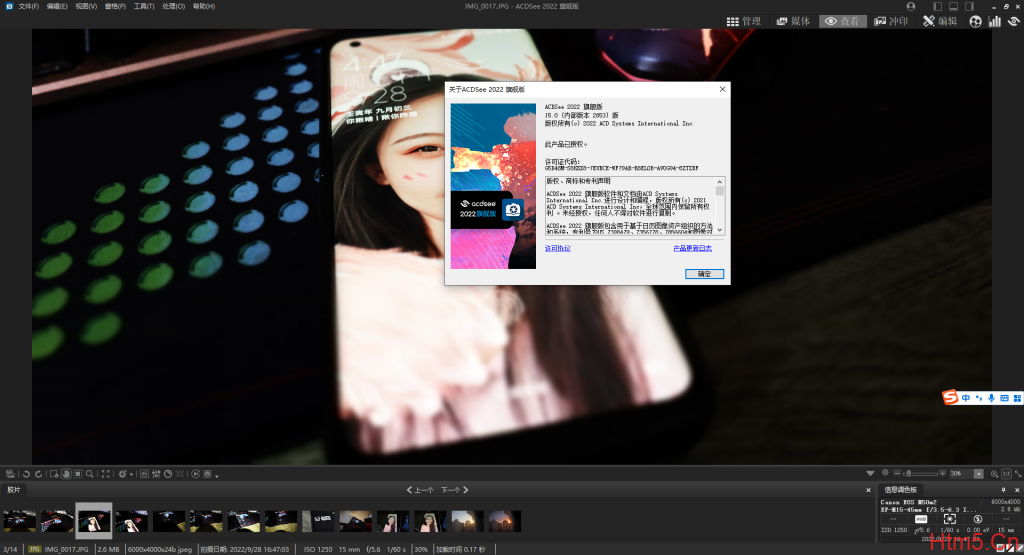1024x555 pixels.
Task: Pin the 信息调色板 panel
Action: (x=1003, y=490)
